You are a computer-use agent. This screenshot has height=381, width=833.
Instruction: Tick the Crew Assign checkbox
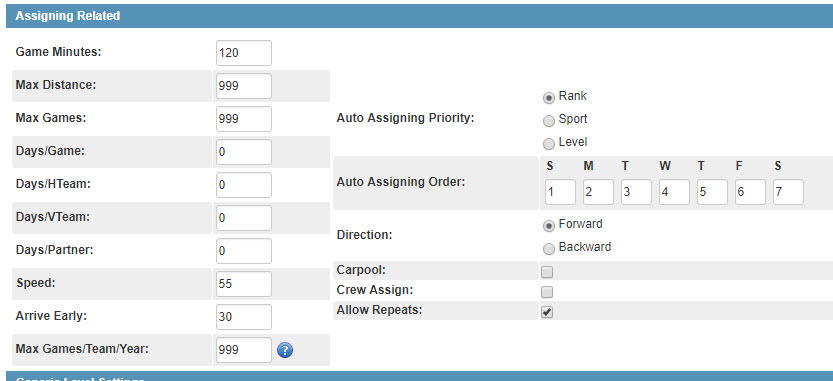547,292
